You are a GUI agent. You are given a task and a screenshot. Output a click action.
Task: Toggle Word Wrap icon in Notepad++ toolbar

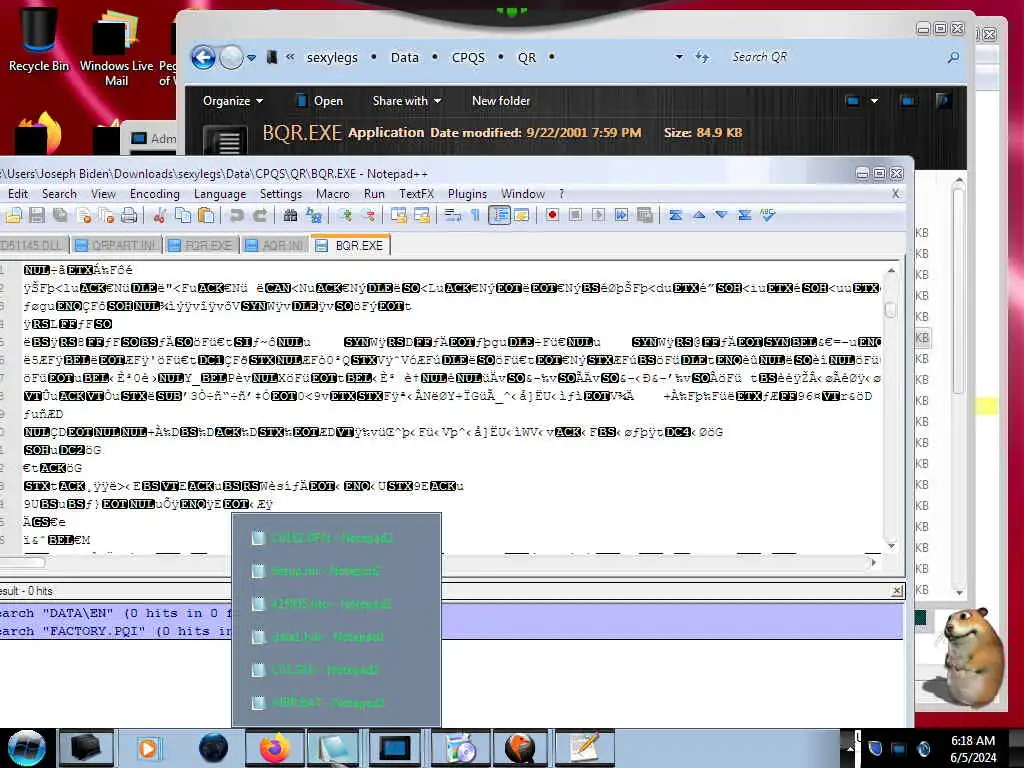[453, 215]
